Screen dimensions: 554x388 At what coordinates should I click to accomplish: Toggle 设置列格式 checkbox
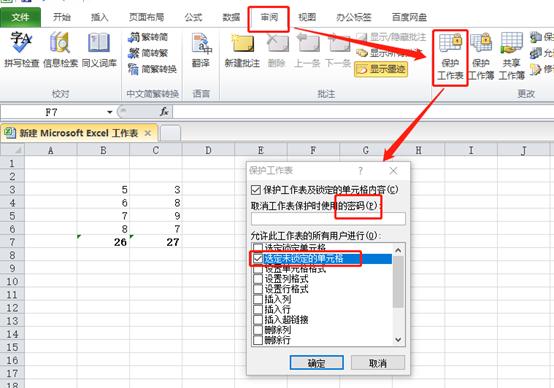pyautogui.click(x=258, y=279)
